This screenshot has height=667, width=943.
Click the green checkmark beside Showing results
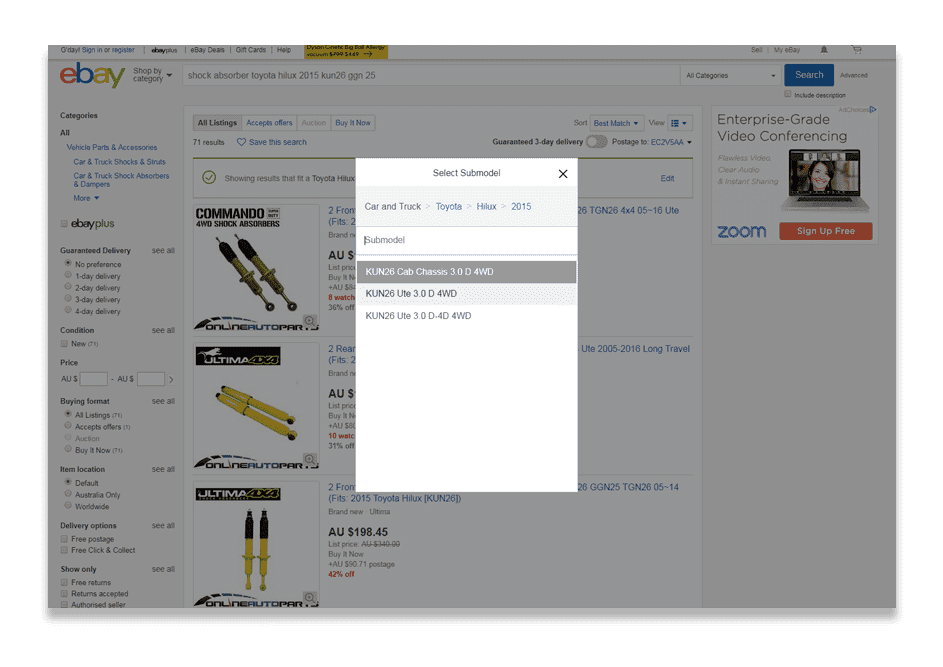pos(209,177)
